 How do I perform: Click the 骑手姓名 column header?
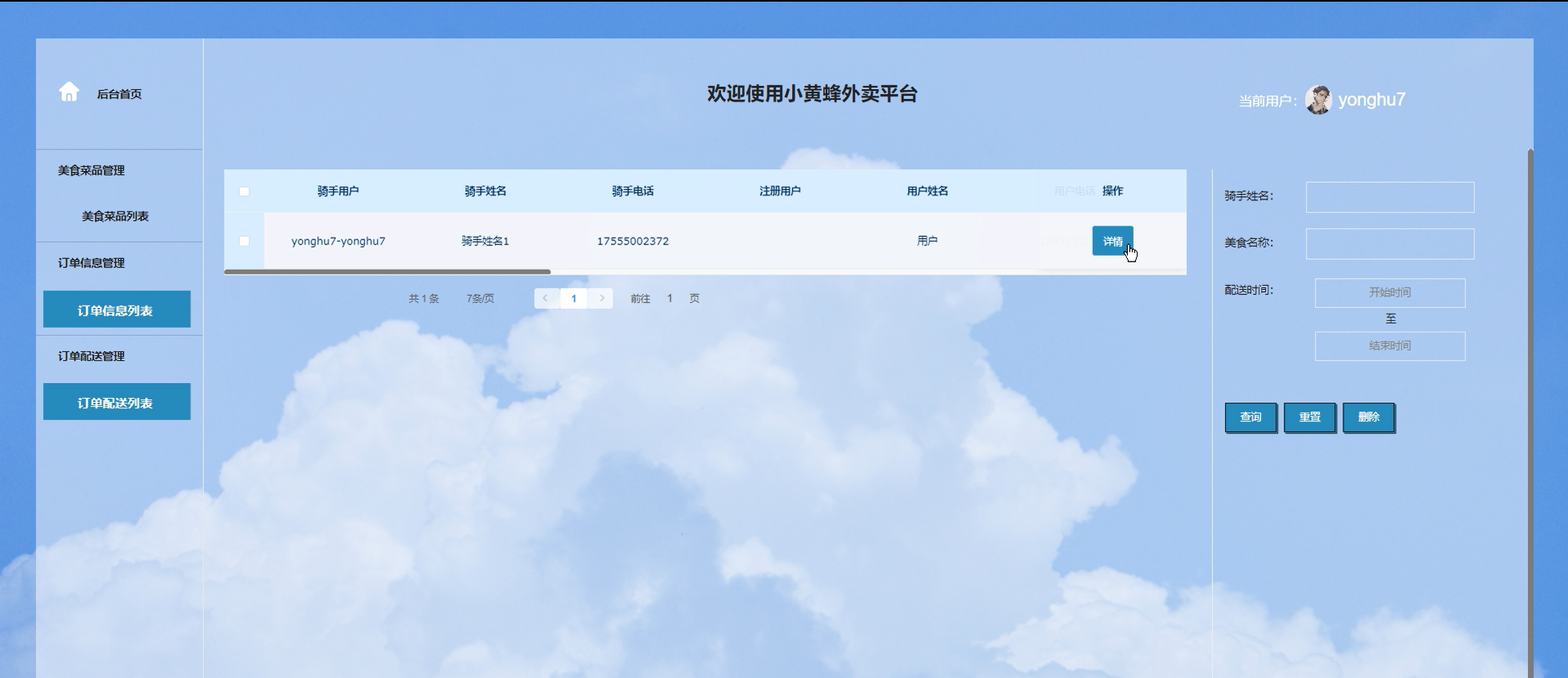(x=485, y=191)
